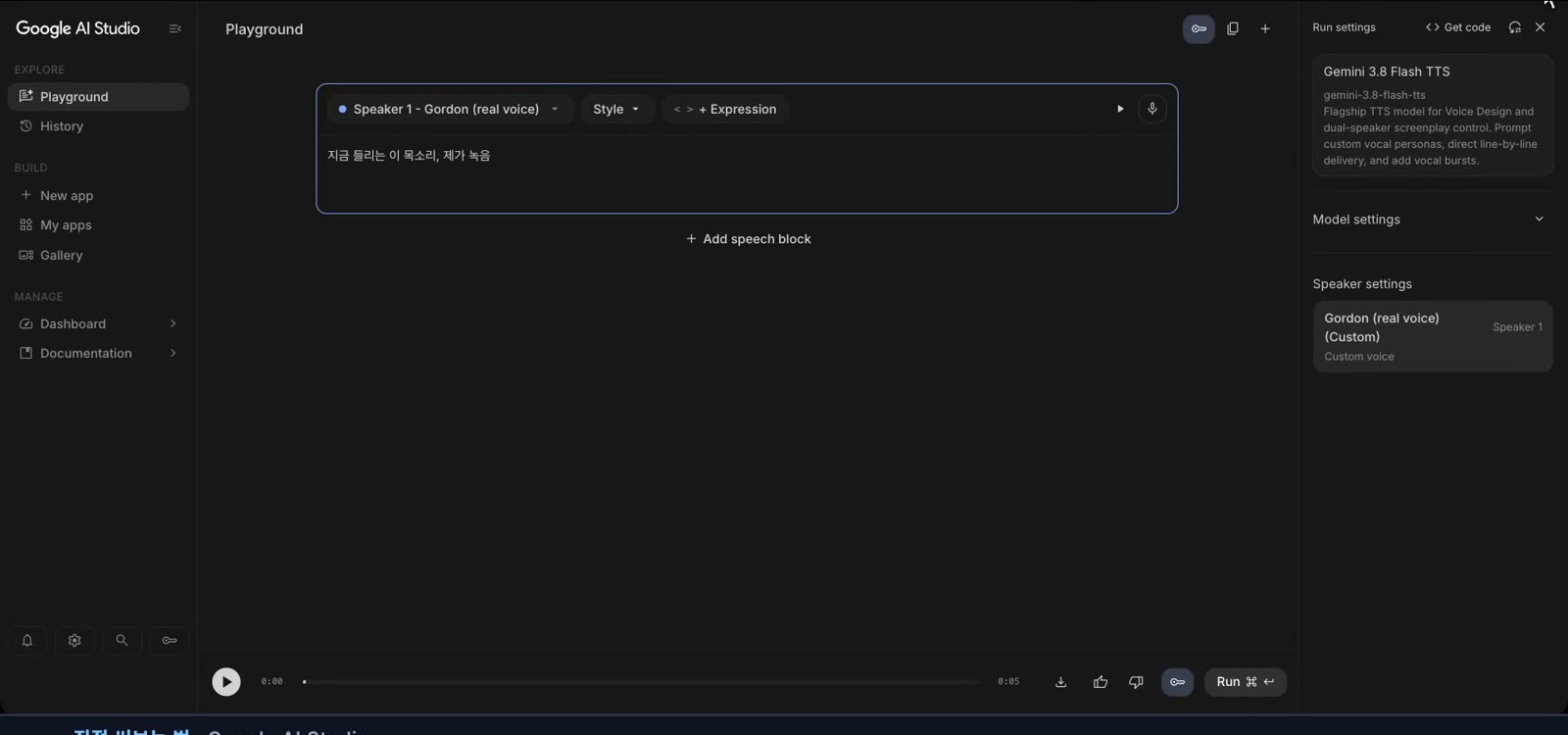Viewport: 1568px width, 735px height.
Task: Give a thumbs up rating
Action: click(1101, 682)
